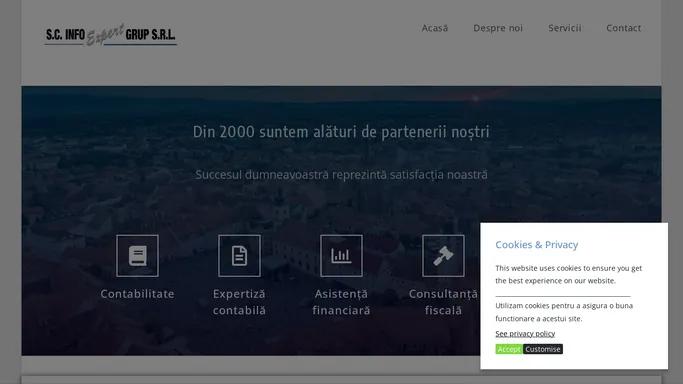Select the Asistență financiară chart icon

click(341, 256)
